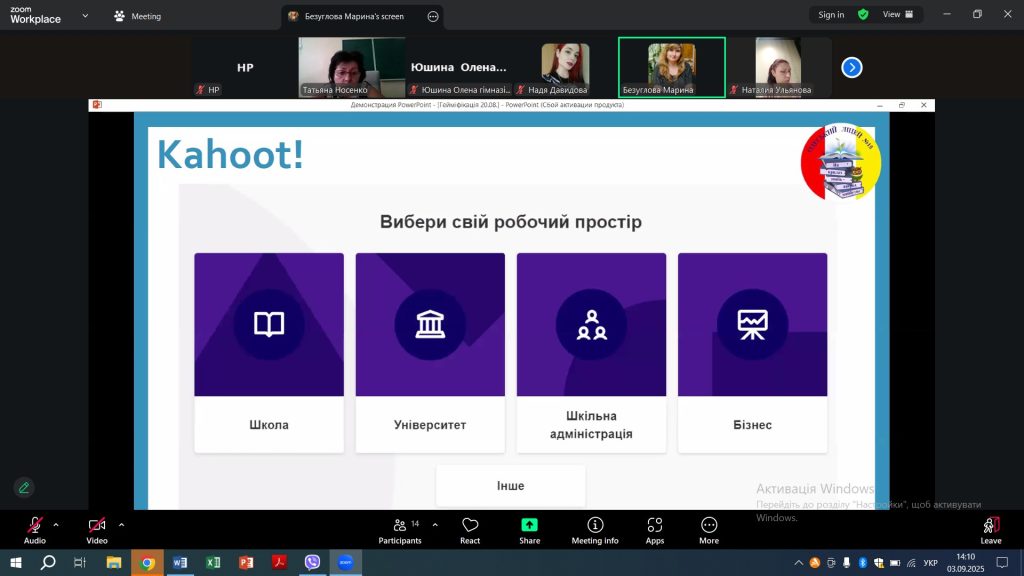Open PowerPoint from taskbar
Viewport: 1024px width, 576px height.
(246, 562)
